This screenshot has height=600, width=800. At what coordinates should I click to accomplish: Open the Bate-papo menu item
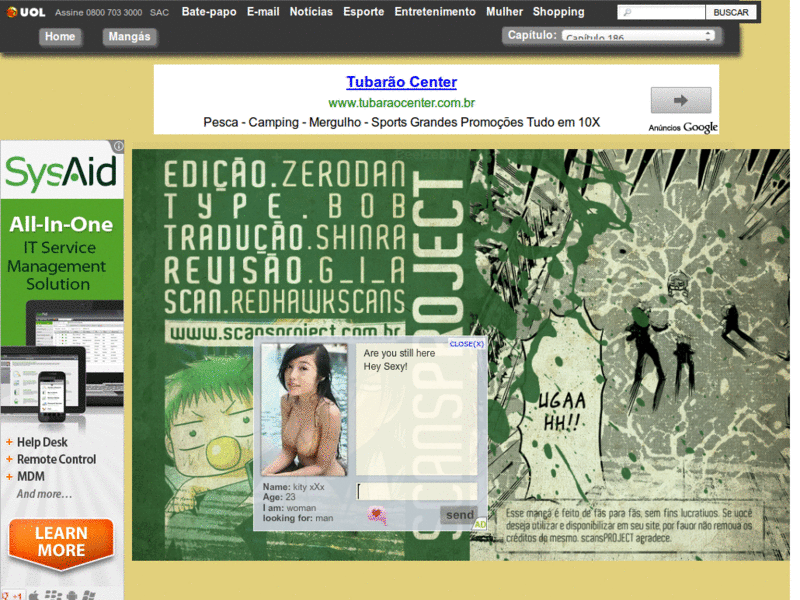coord(209,12)
